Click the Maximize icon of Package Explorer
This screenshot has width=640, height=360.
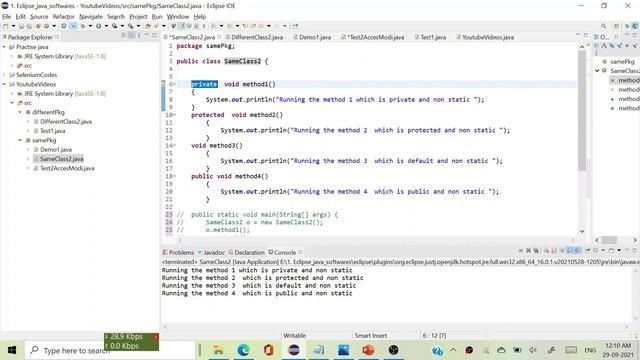click(x=154, y=36)
